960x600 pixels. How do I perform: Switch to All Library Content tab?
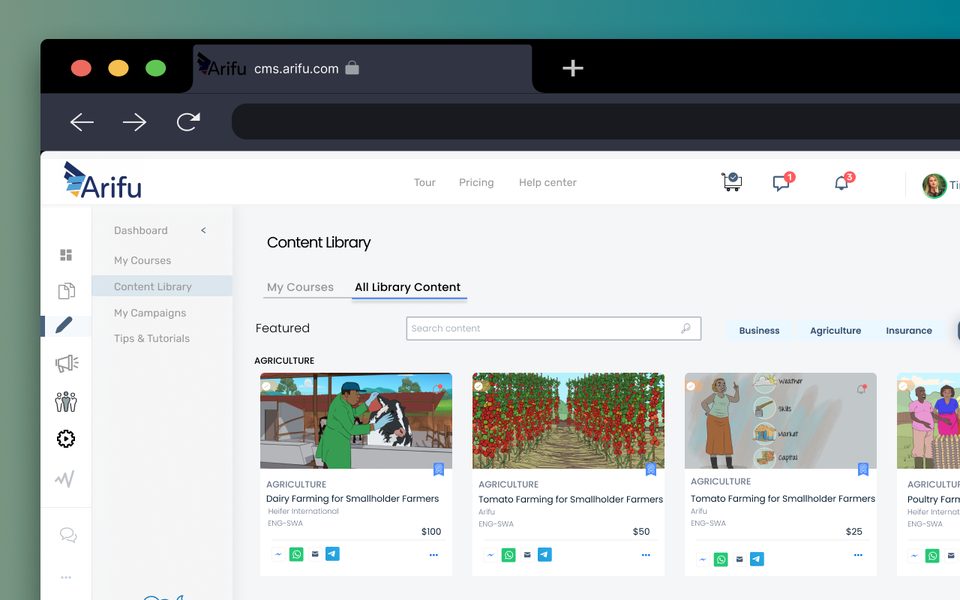click(x=408, y=287)
